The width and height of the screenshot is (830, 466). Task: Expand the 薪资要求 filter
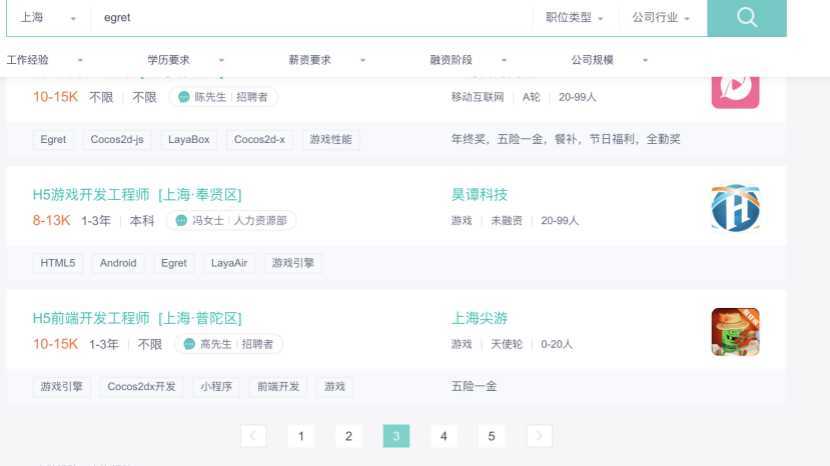327,60
